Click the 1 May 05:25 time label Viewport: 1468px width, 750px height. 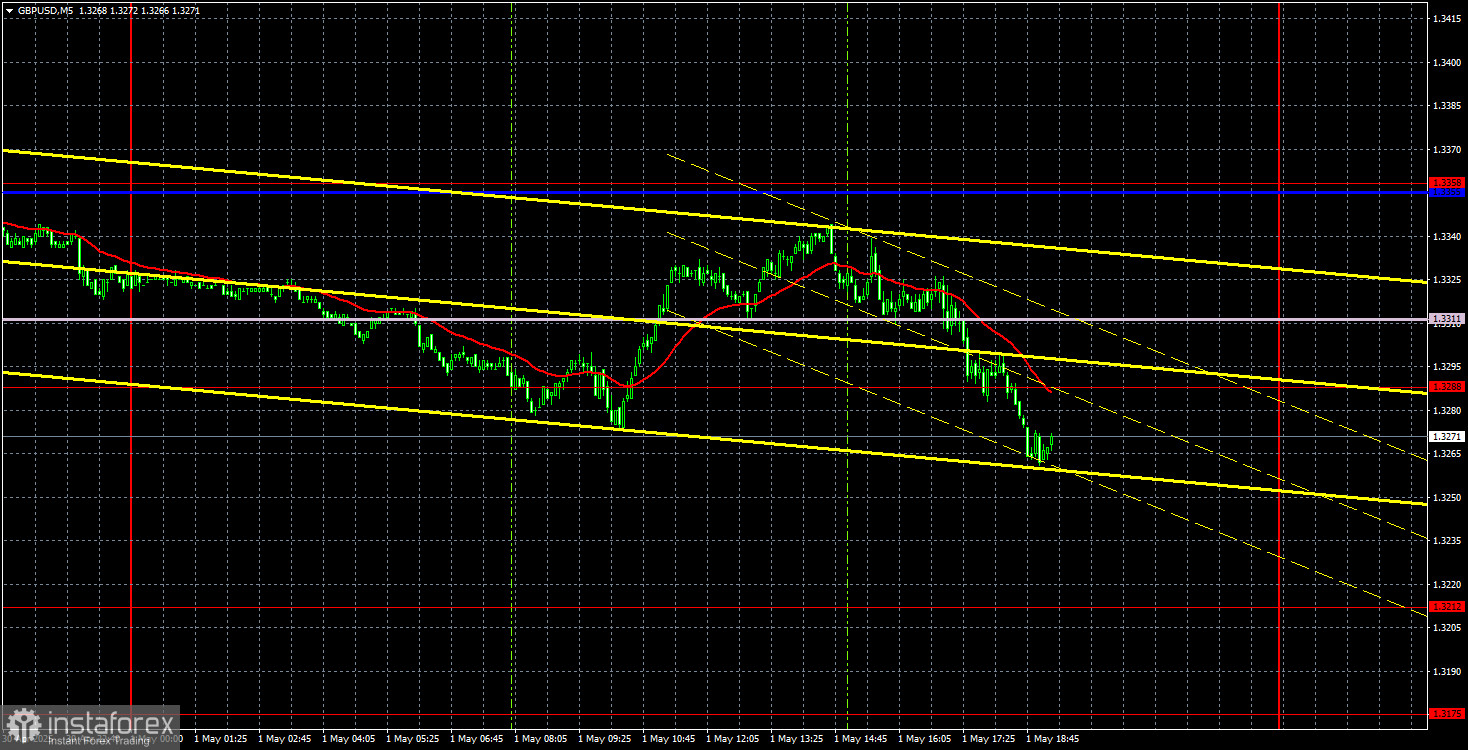[x=412, y=739]
